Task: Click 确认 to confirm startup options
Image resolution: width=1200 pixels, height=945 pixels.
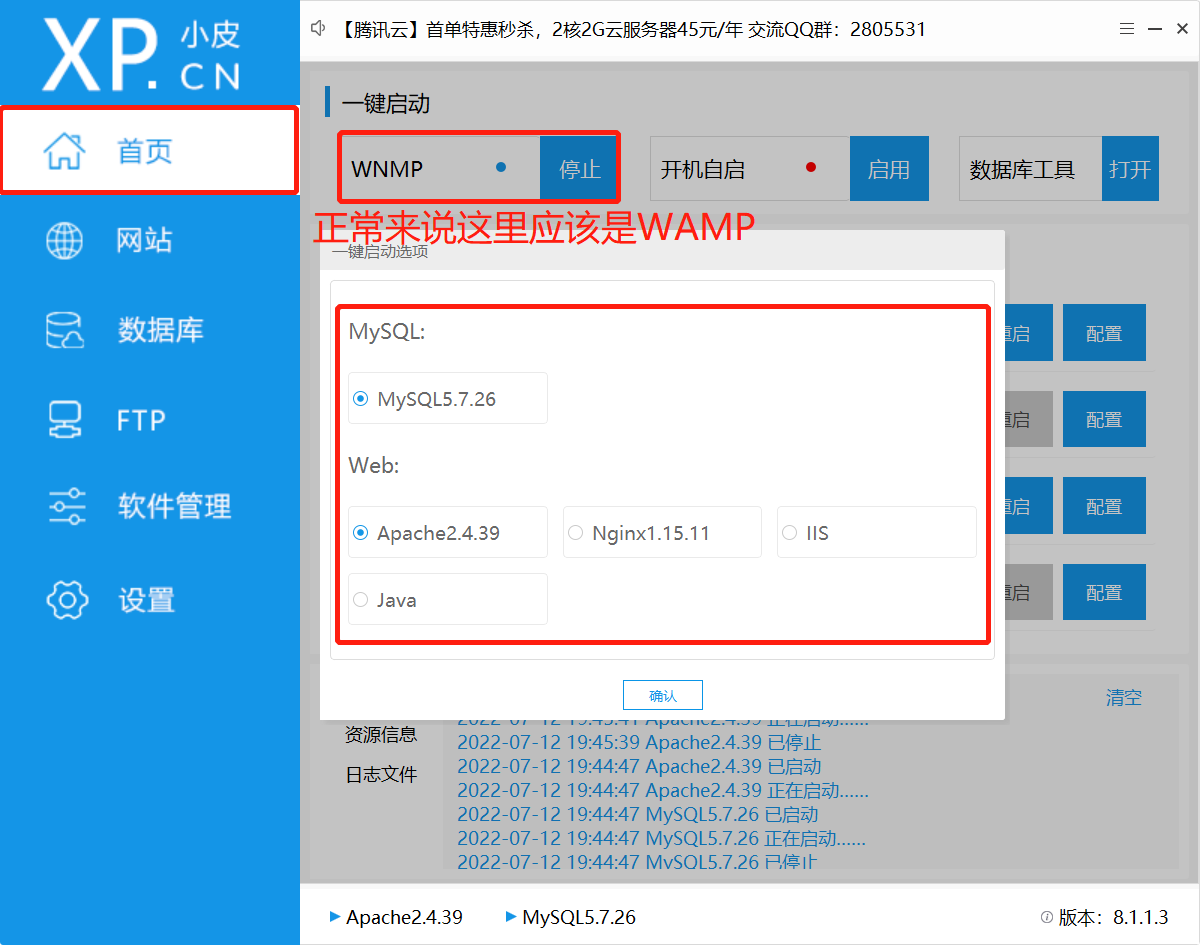Action: [x=662, y=694]
